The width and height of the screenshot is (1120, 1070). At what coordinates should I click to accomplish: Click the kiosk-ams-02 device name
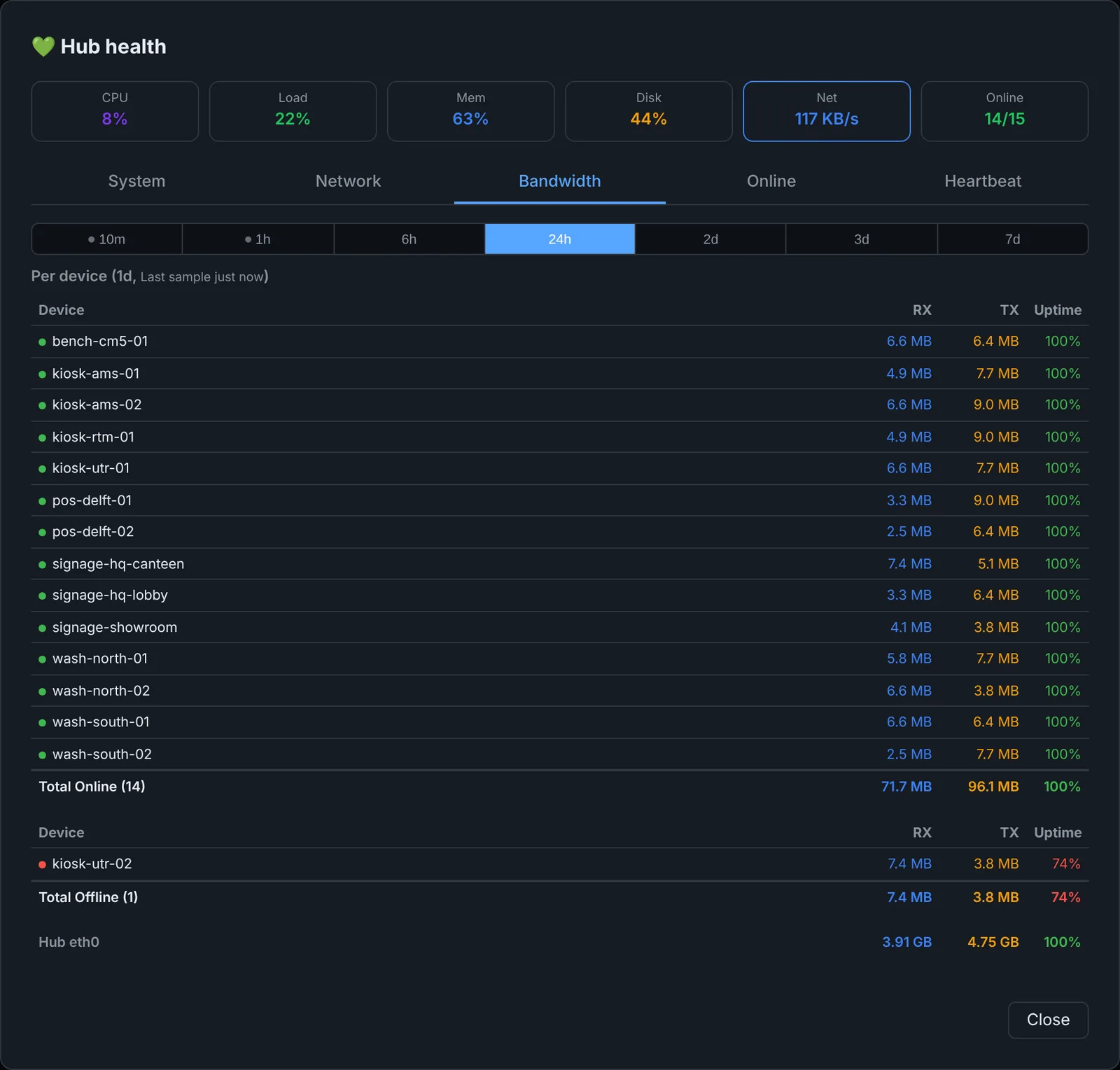pyautogui.click(x=97, y=405)
